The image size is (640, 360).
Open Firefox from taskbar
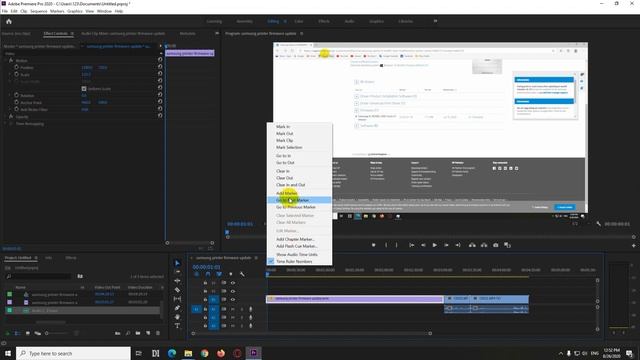point(221,353)
